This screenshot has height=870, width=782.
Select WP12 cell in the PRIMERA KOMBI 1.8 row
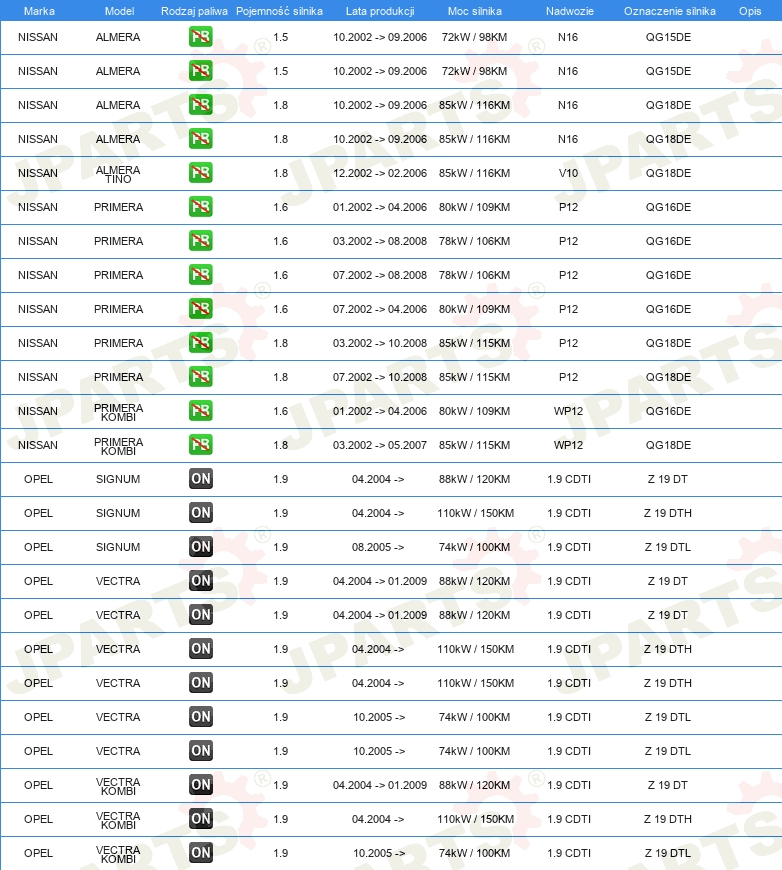click(568, 445)
